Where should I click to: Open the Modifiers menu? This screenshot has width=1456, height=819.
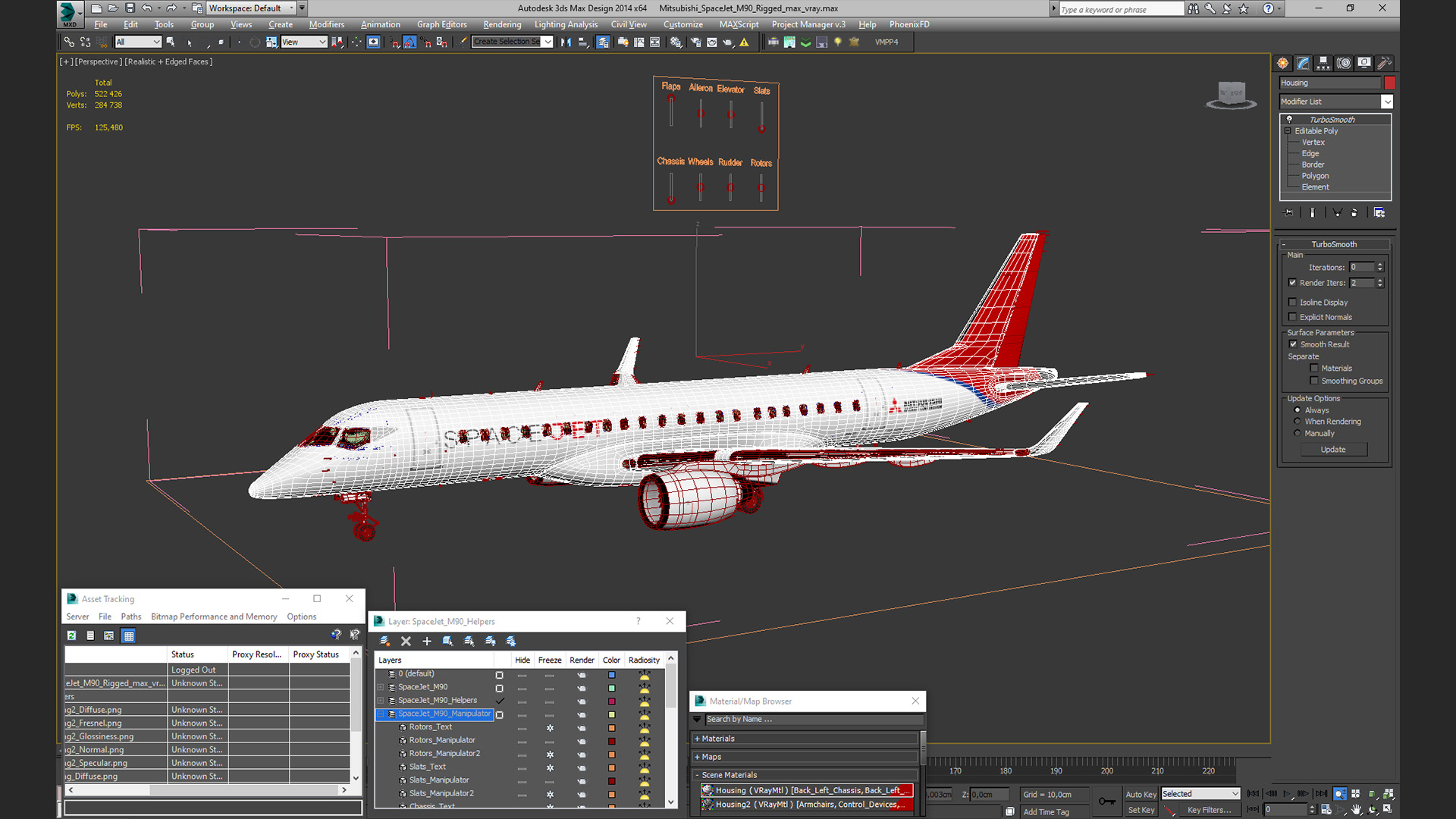[x=326, y=25]
